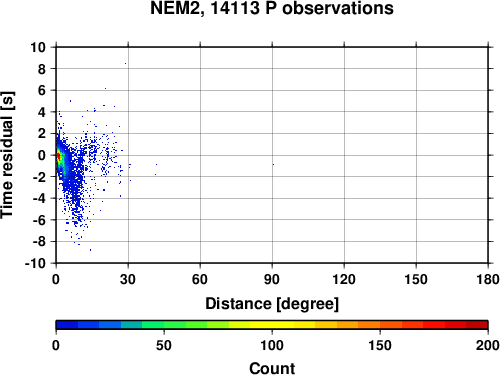The height and width of the screenshot is (375, 500).
Task: Click the x-axis tick label 180
Action: [488, 279]
